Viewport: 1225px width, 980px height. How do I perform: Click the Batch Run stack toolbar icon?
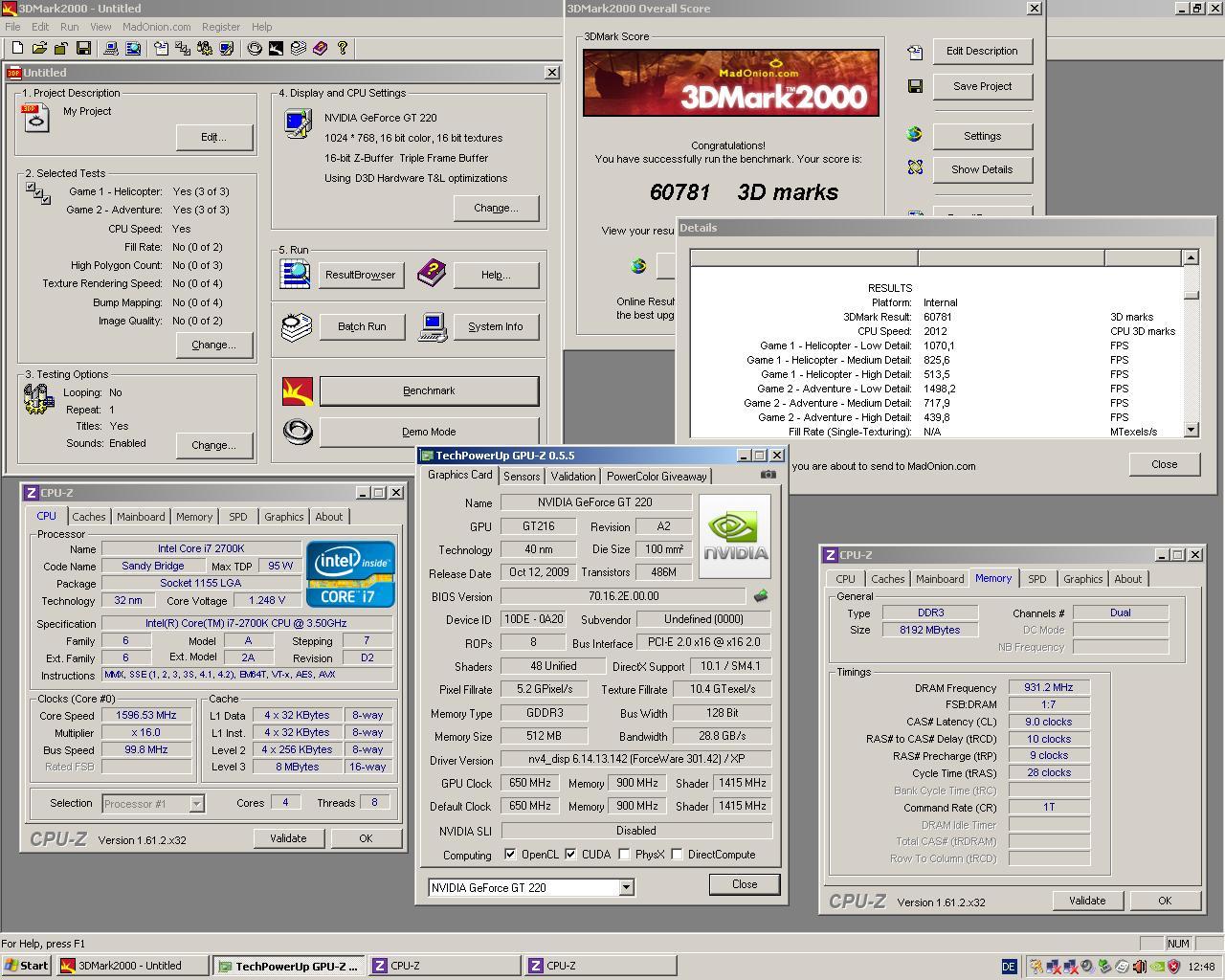point(299,48)
